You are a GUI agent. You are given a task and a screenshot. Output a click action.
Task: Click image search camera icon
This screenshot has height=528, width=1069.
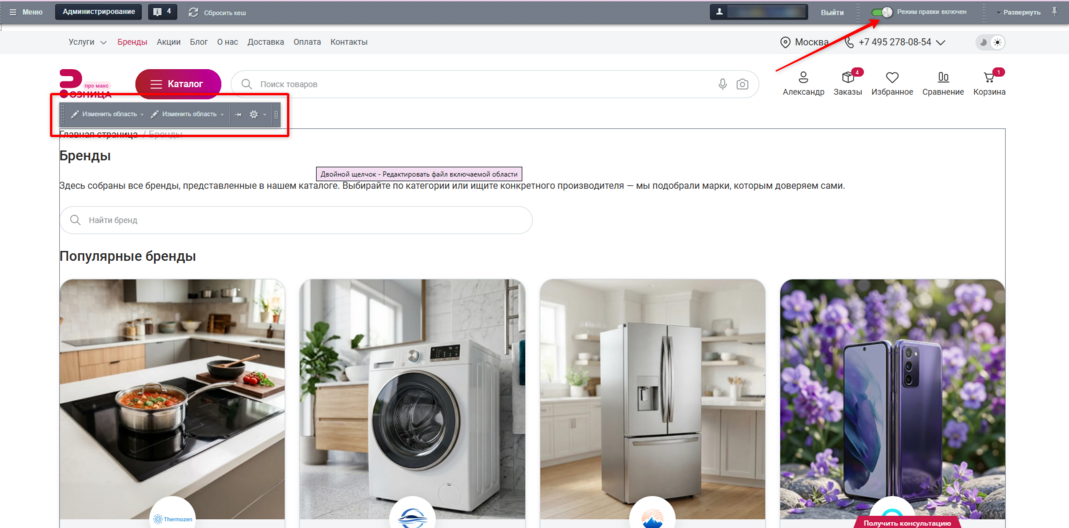point(742,85)
